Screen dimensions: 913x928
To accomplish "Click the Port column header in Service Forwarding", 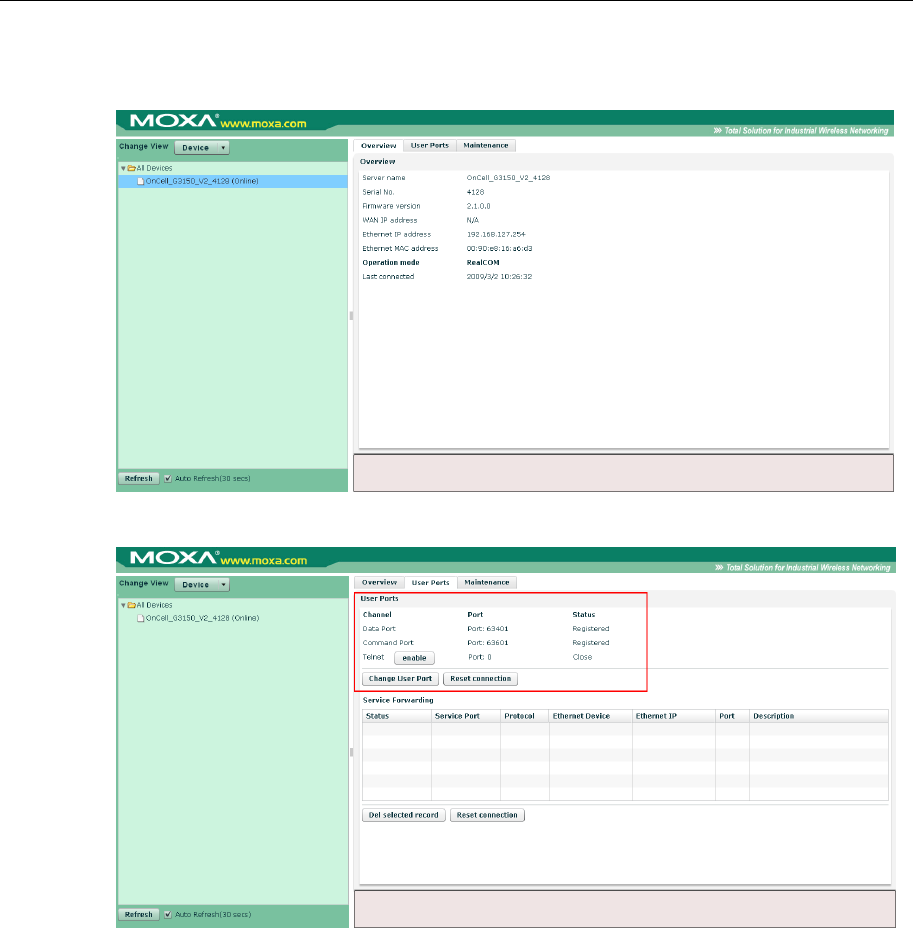I will [x=732, y=716].
